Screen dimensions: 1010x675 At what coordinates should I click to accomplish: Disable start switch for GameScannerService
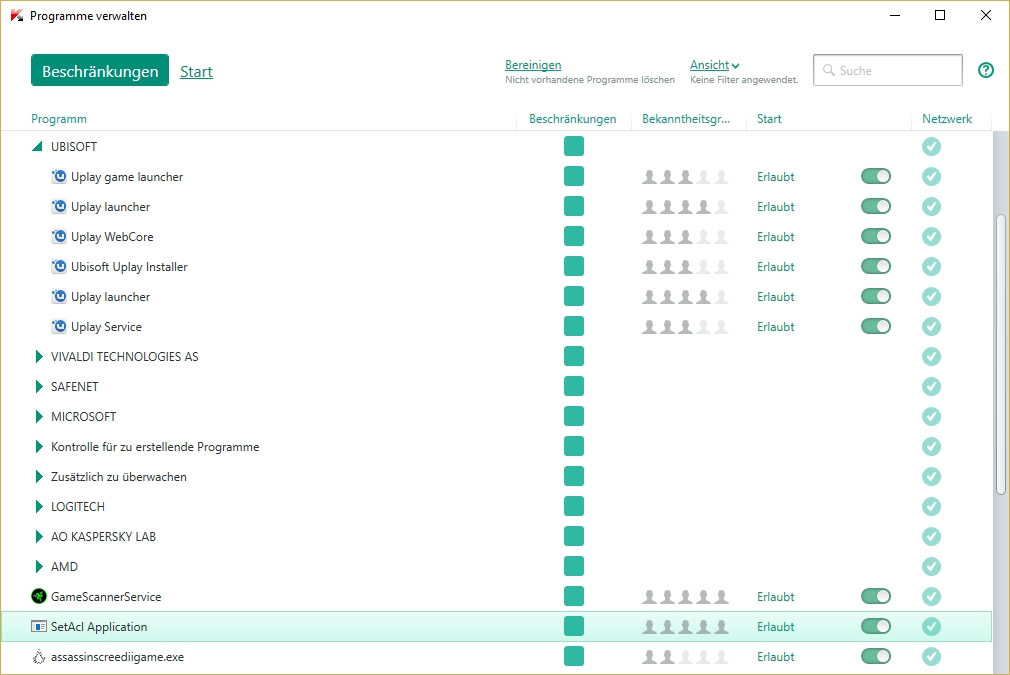coord(875,596)
